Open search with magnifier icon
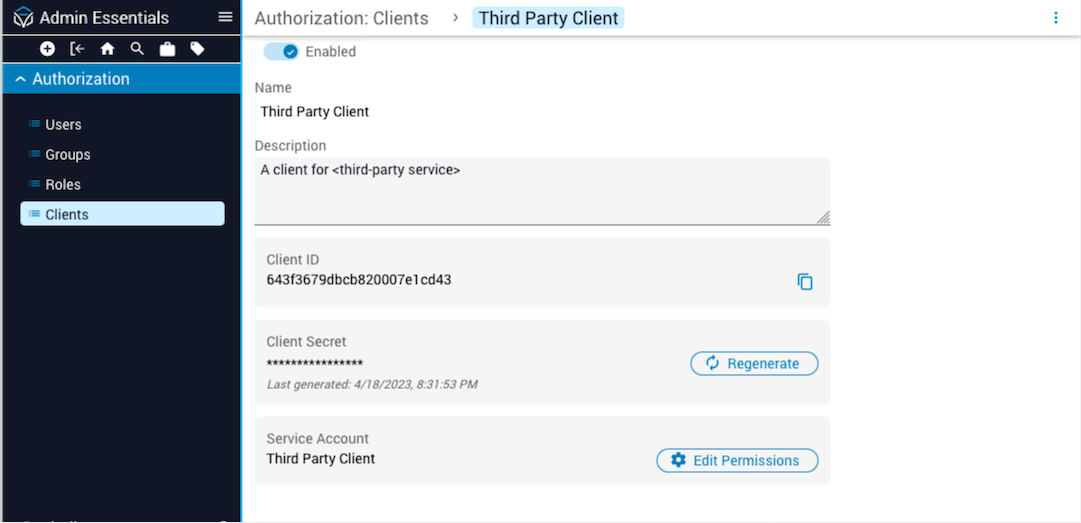This screenshot has height=523, width=1081. tap(137, 49)
